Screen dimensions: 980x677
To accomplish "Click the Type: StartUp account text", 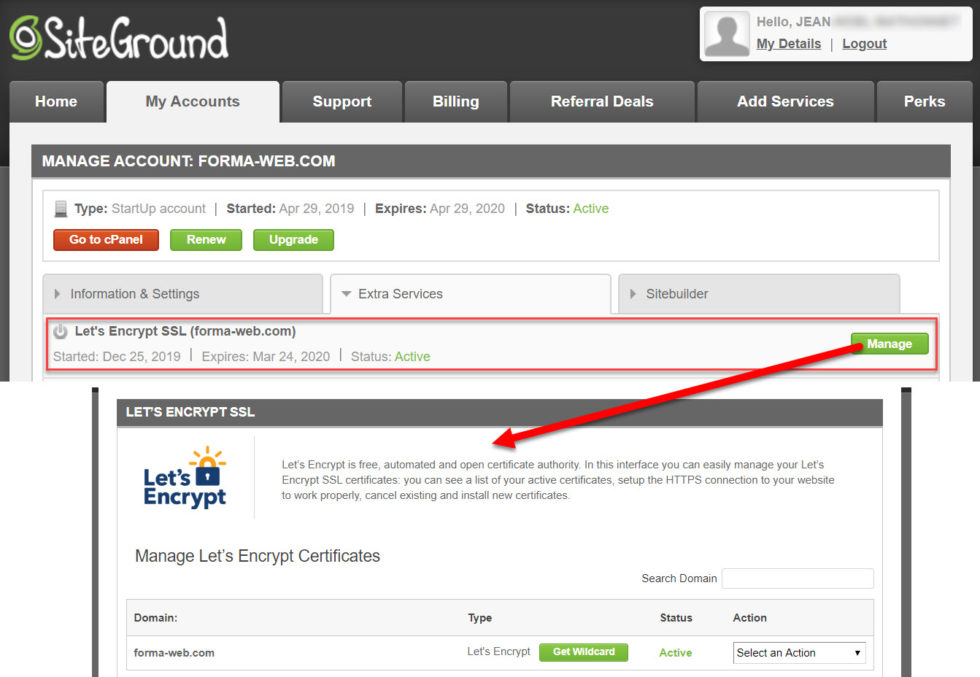I will (139, 209).
